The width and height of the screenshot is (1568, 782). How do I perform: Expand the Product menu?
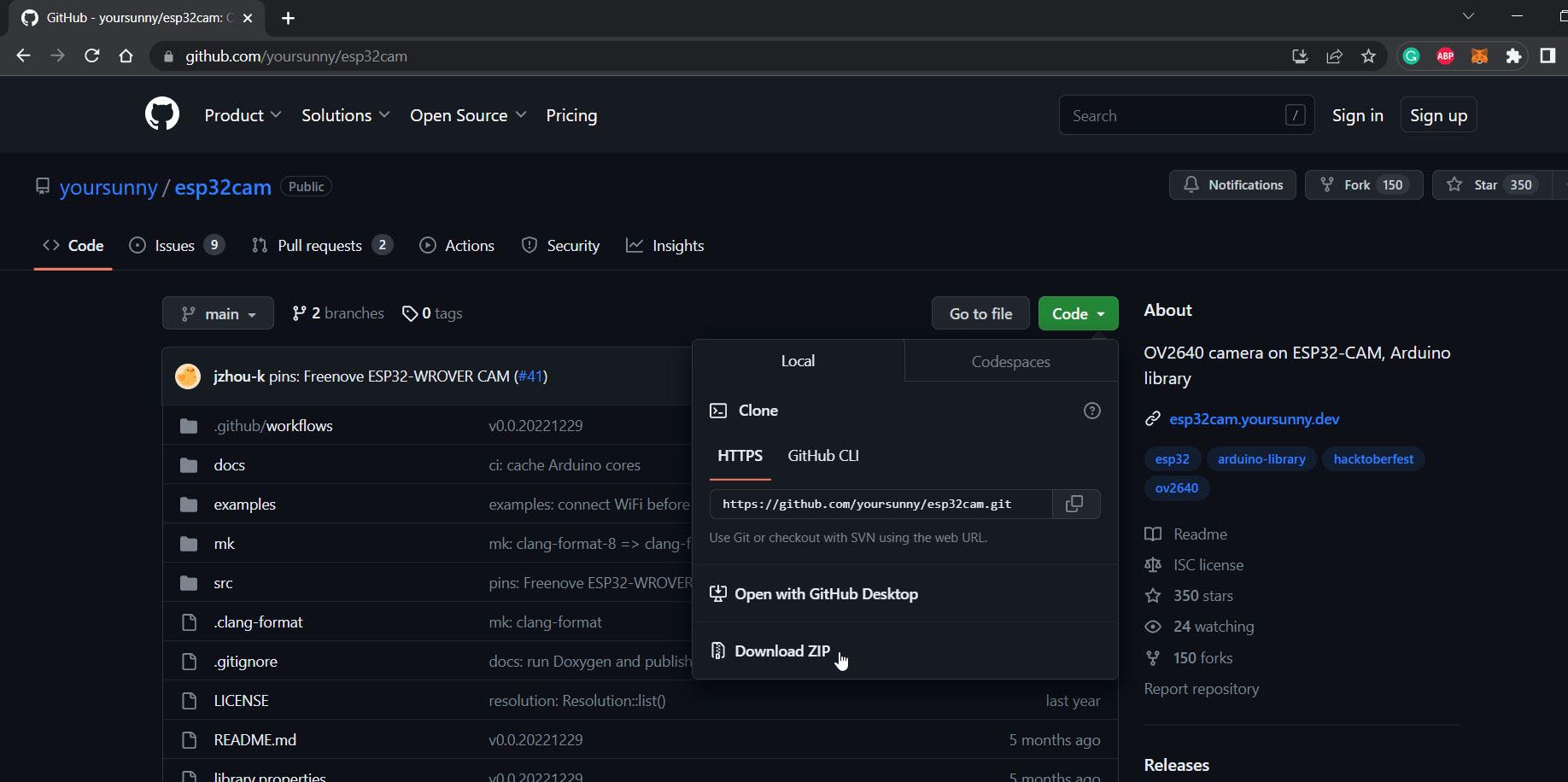point(243,115)
